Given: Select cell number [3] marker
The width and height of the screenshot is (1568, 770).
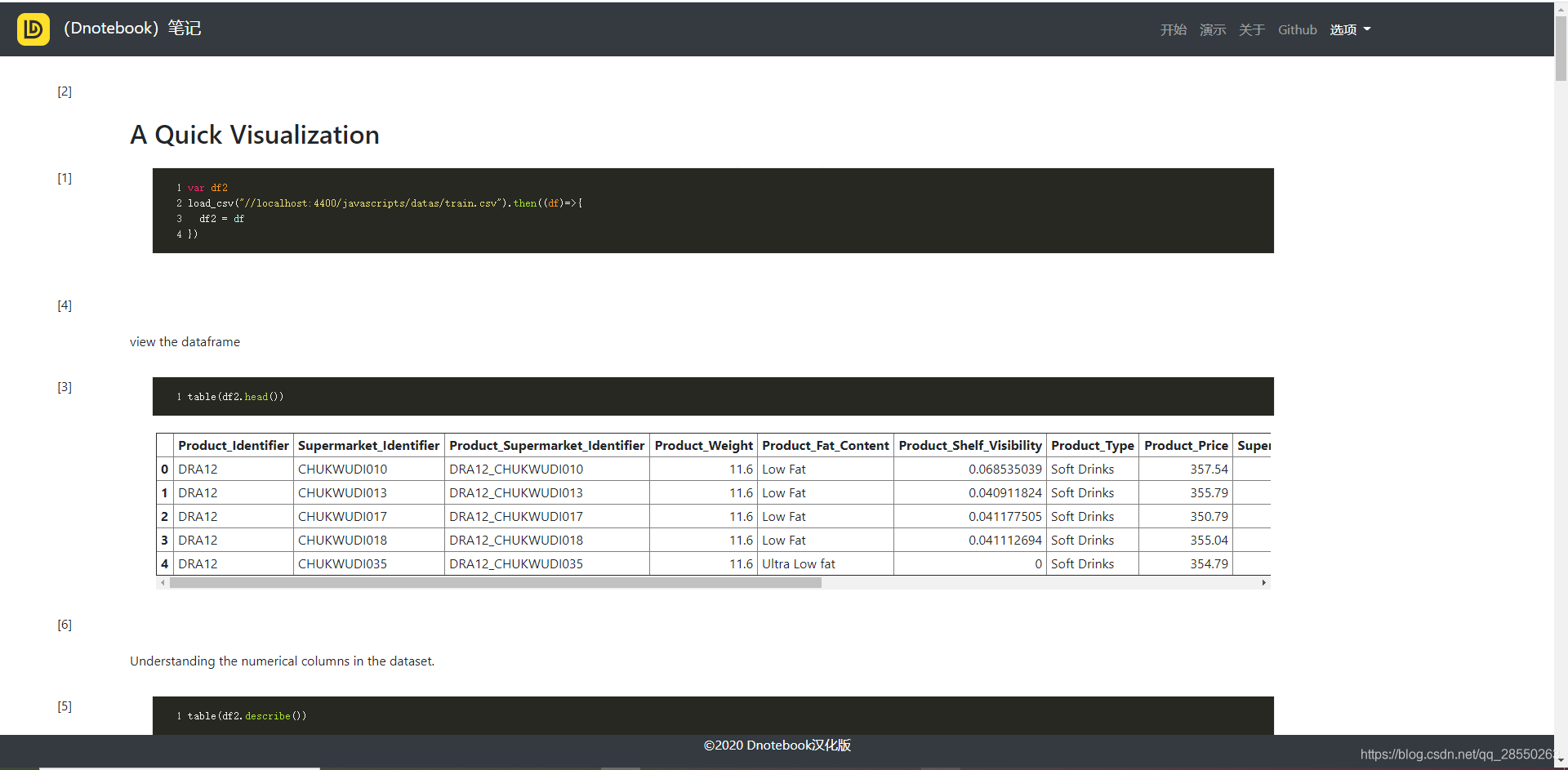Looking at the screenshot, I should click(65, 387).
